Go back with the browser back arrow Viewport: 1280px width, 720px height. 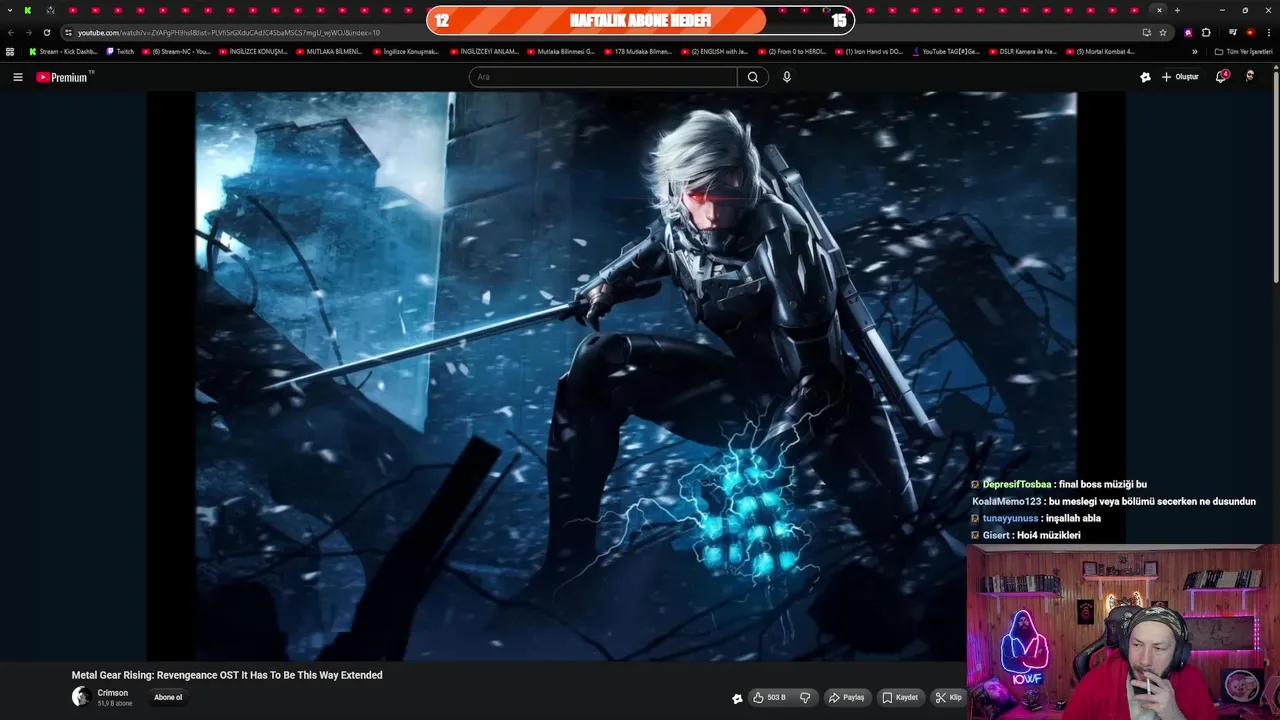(x=11, y=32)
